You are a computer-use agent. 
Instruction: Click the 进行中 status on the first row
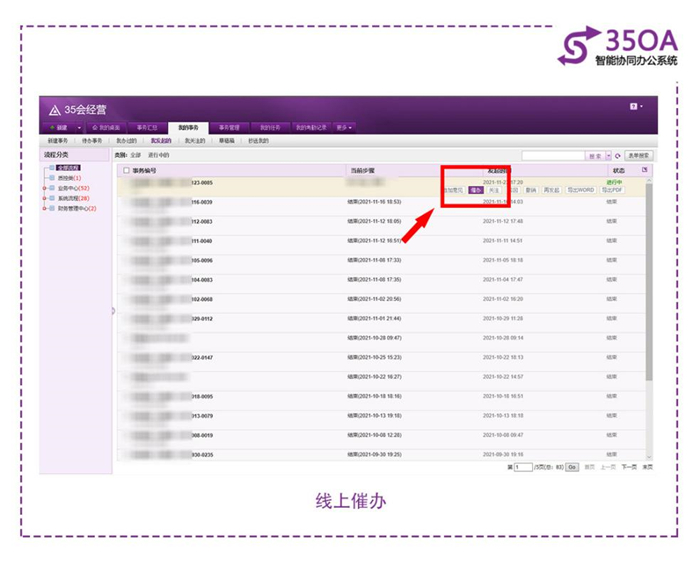pos(614,183)
